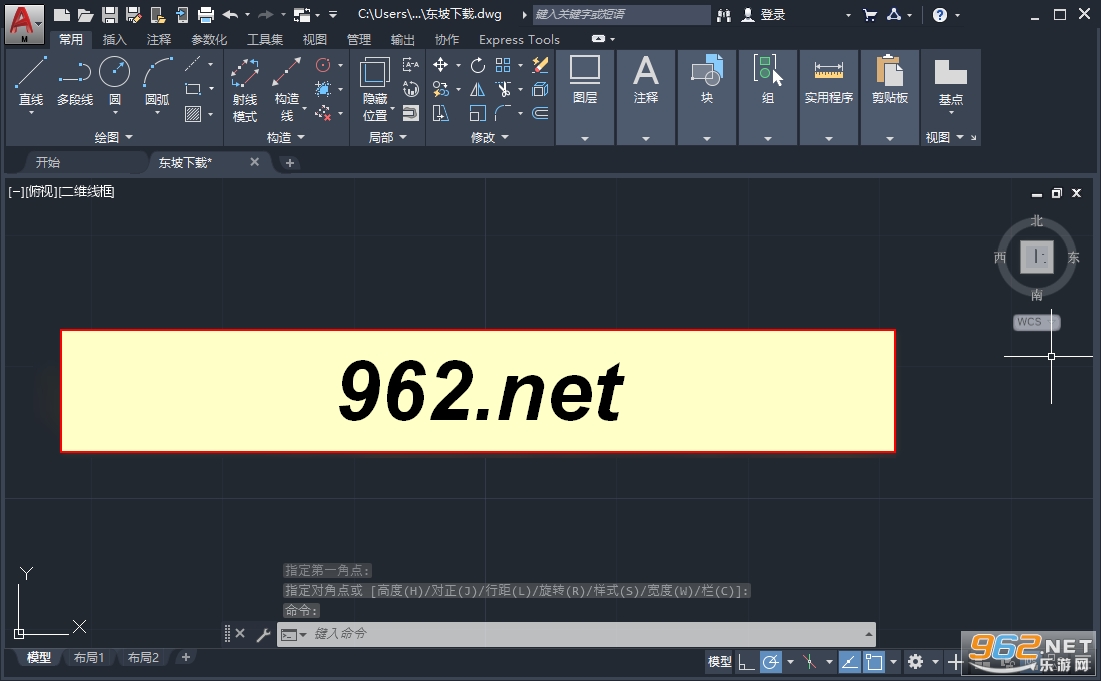Screen dimensions: 1101x681
Task: Select the Stretch tool icon
Action: [440, 113]
